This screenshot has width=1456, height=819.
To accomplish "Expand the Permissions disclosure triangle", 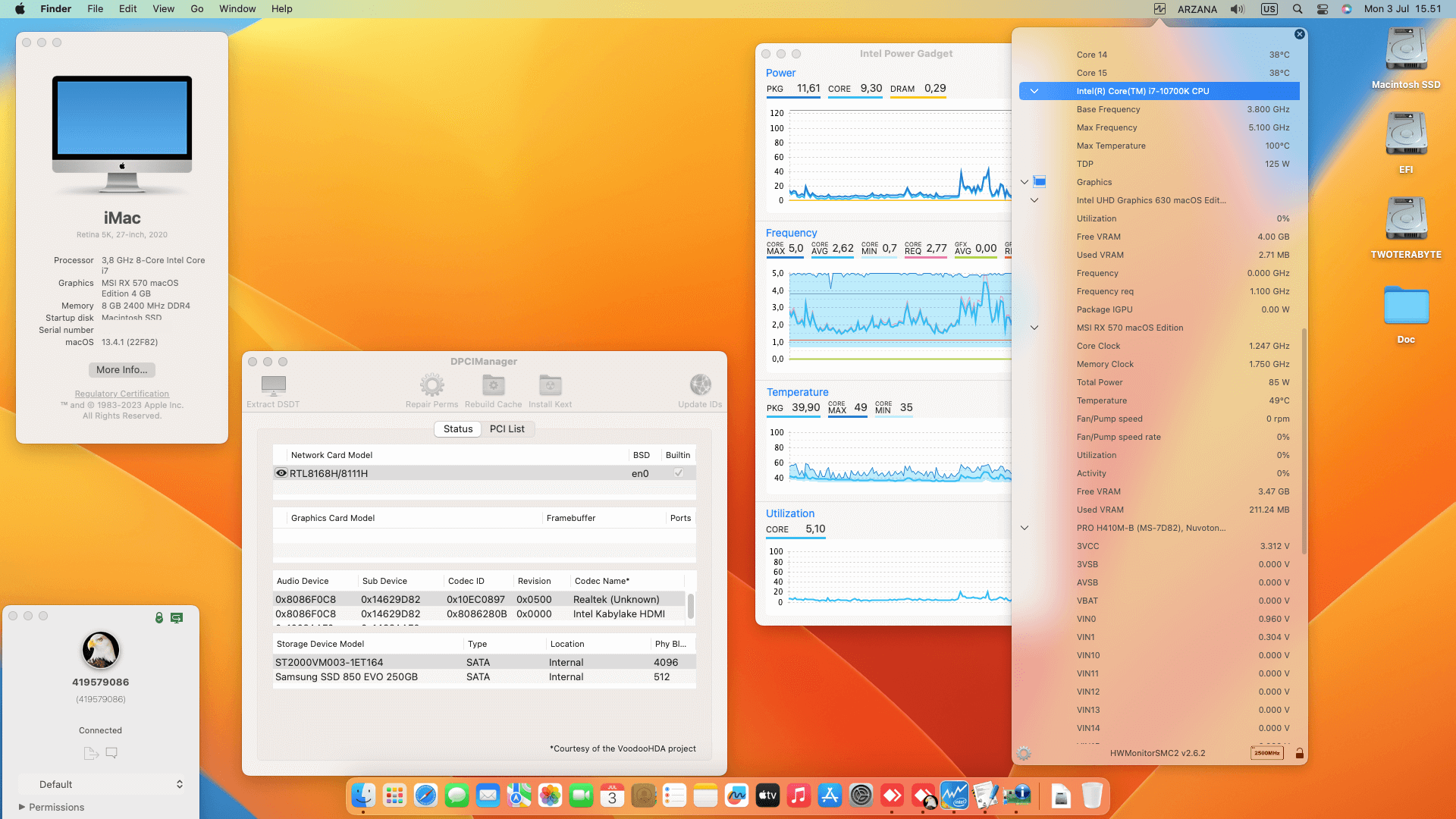I will (x=22, y=807).
